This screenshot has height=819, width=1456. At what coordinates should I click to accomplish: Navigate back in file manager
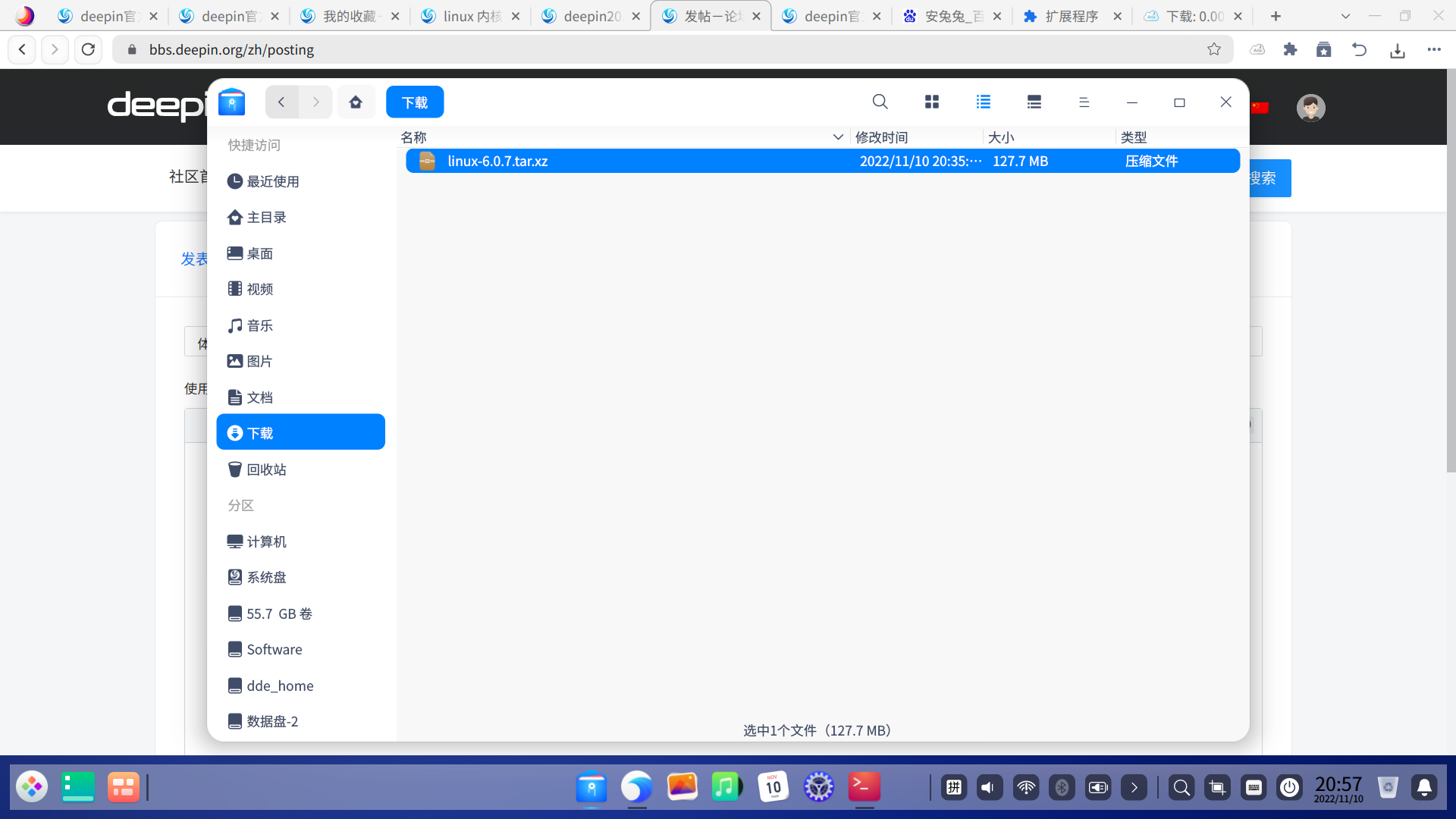tap(281, 102)
